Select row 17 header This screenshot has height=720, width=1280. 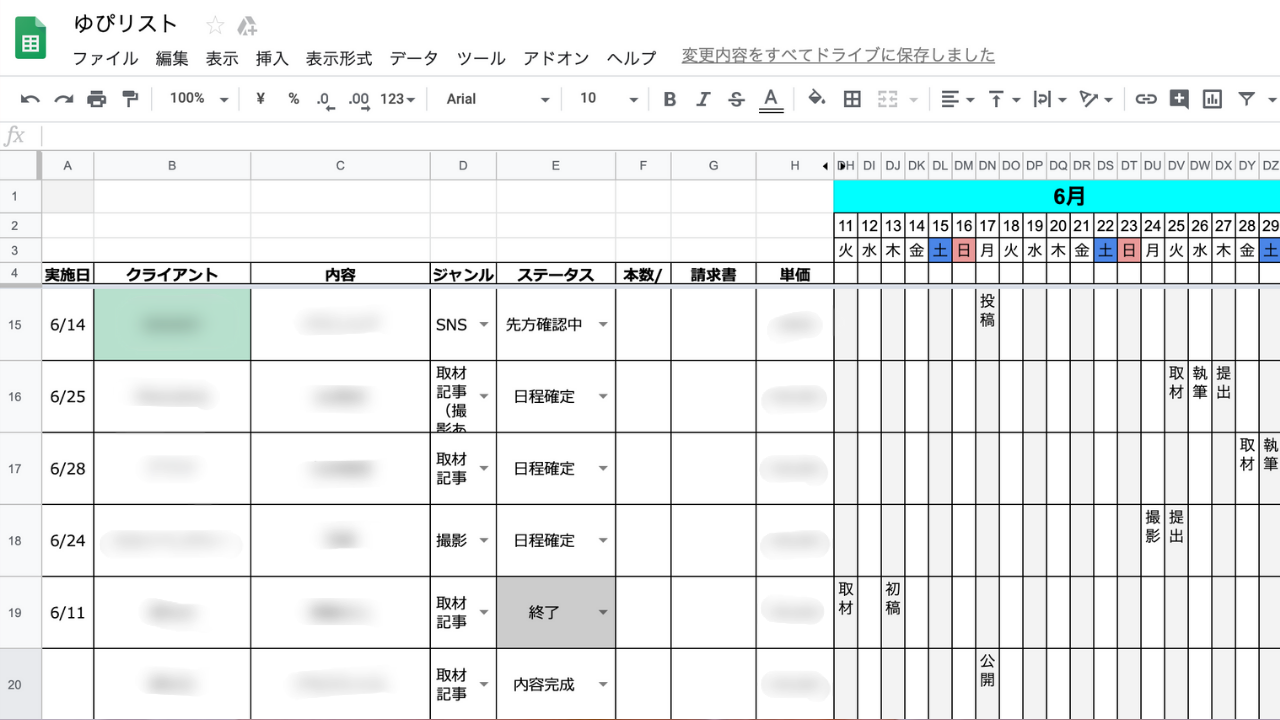(20, 469)
